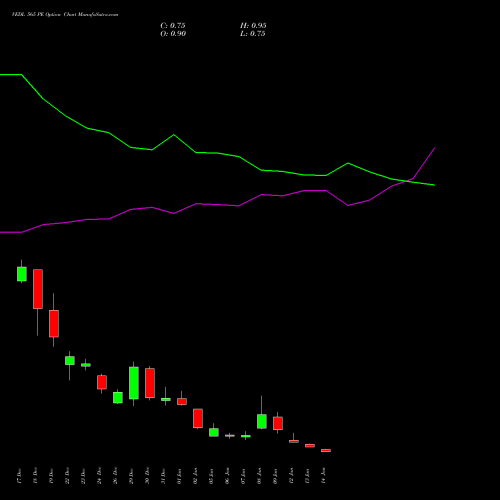
Task: Click the red candle for 19 Dec
Action: 54,324
